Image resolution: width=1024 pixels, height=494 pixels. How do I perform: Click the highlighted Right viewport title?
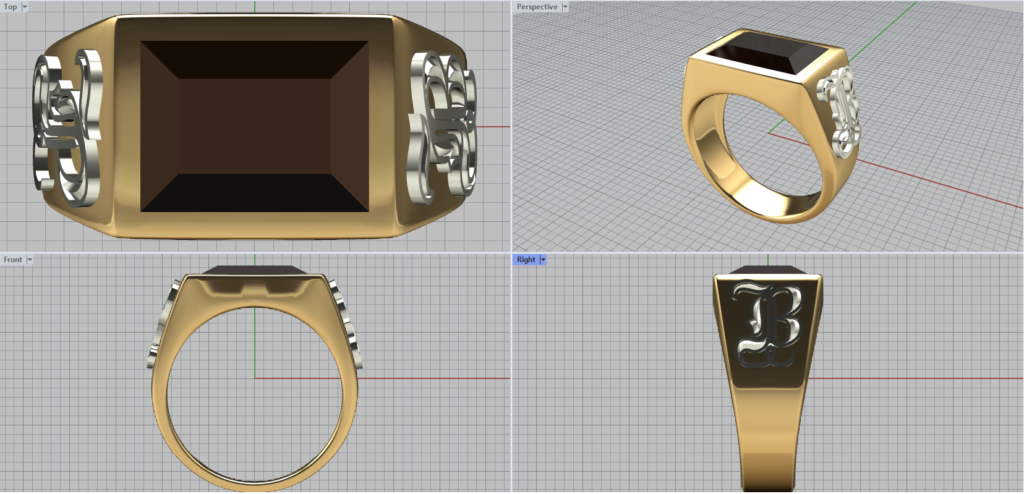point(525,259)
